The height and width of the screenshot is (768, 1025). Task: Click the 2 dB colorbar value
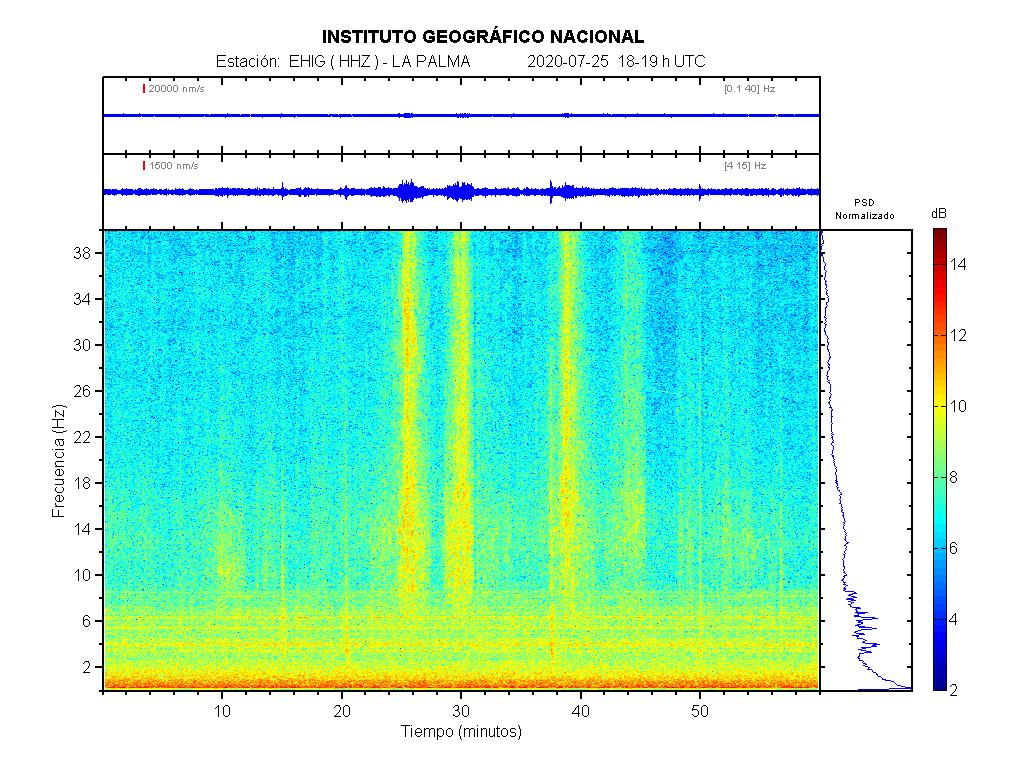pos(954,690)
